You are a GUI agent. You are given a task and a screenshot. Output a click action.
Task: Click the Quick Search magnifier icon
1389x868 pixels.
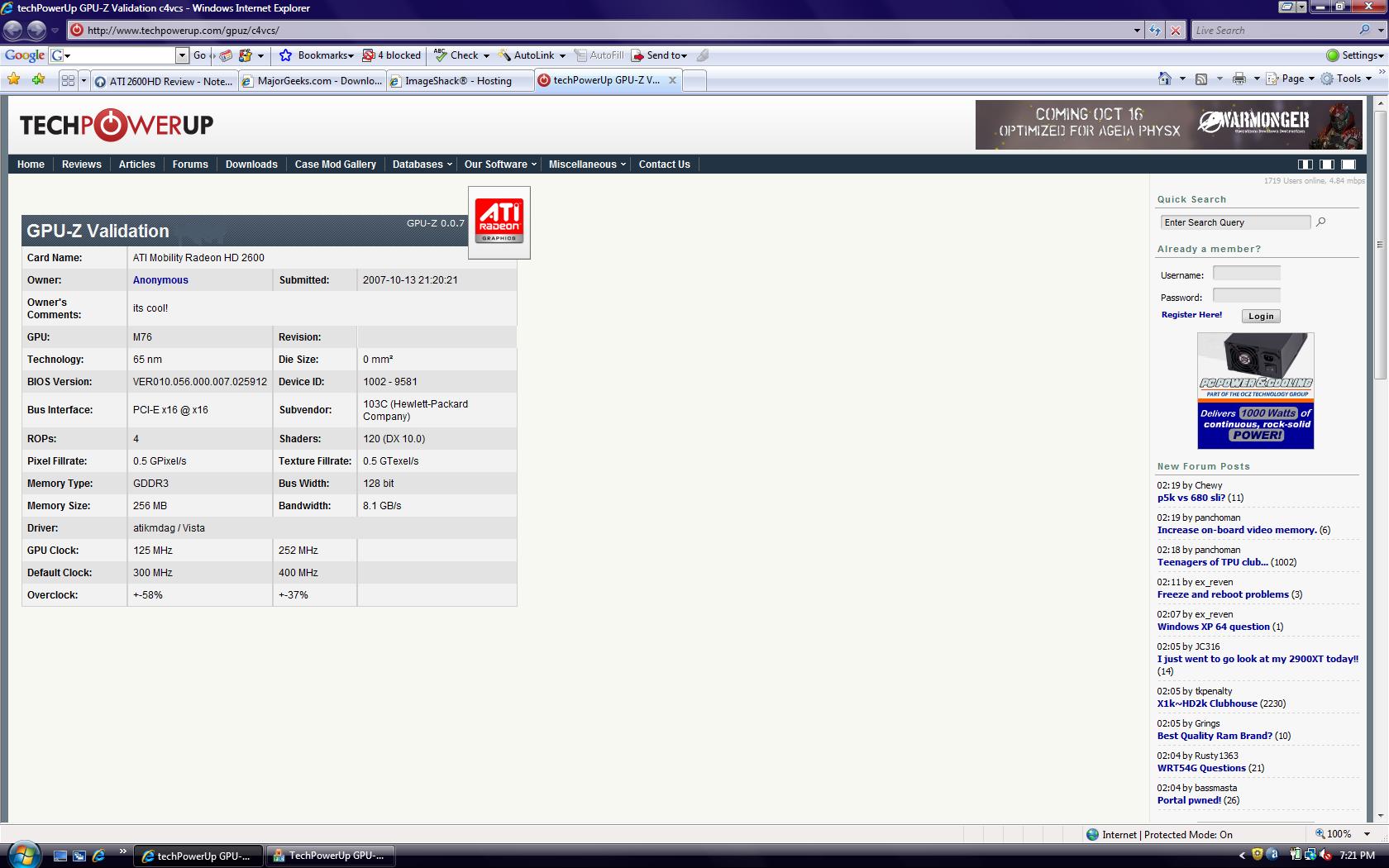point(1320,222)
